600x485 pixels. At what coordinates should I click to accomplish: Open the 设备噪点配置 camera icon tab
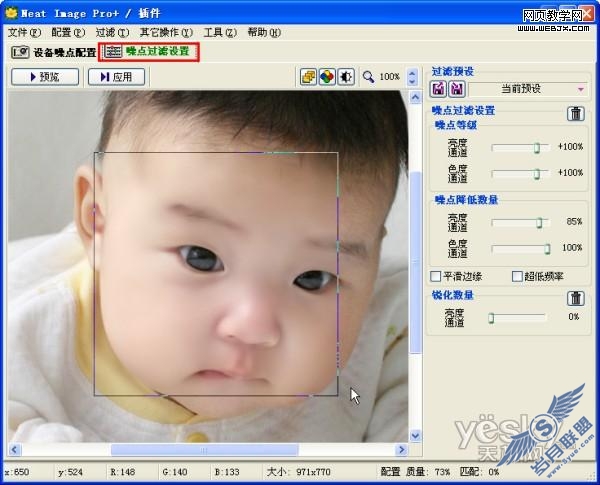point(20,52)
